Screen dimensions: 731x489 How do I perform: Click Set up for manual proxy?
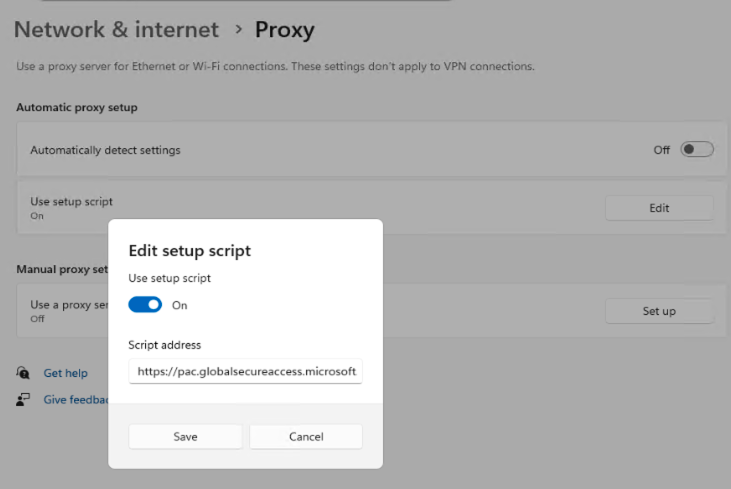(659, 311)
